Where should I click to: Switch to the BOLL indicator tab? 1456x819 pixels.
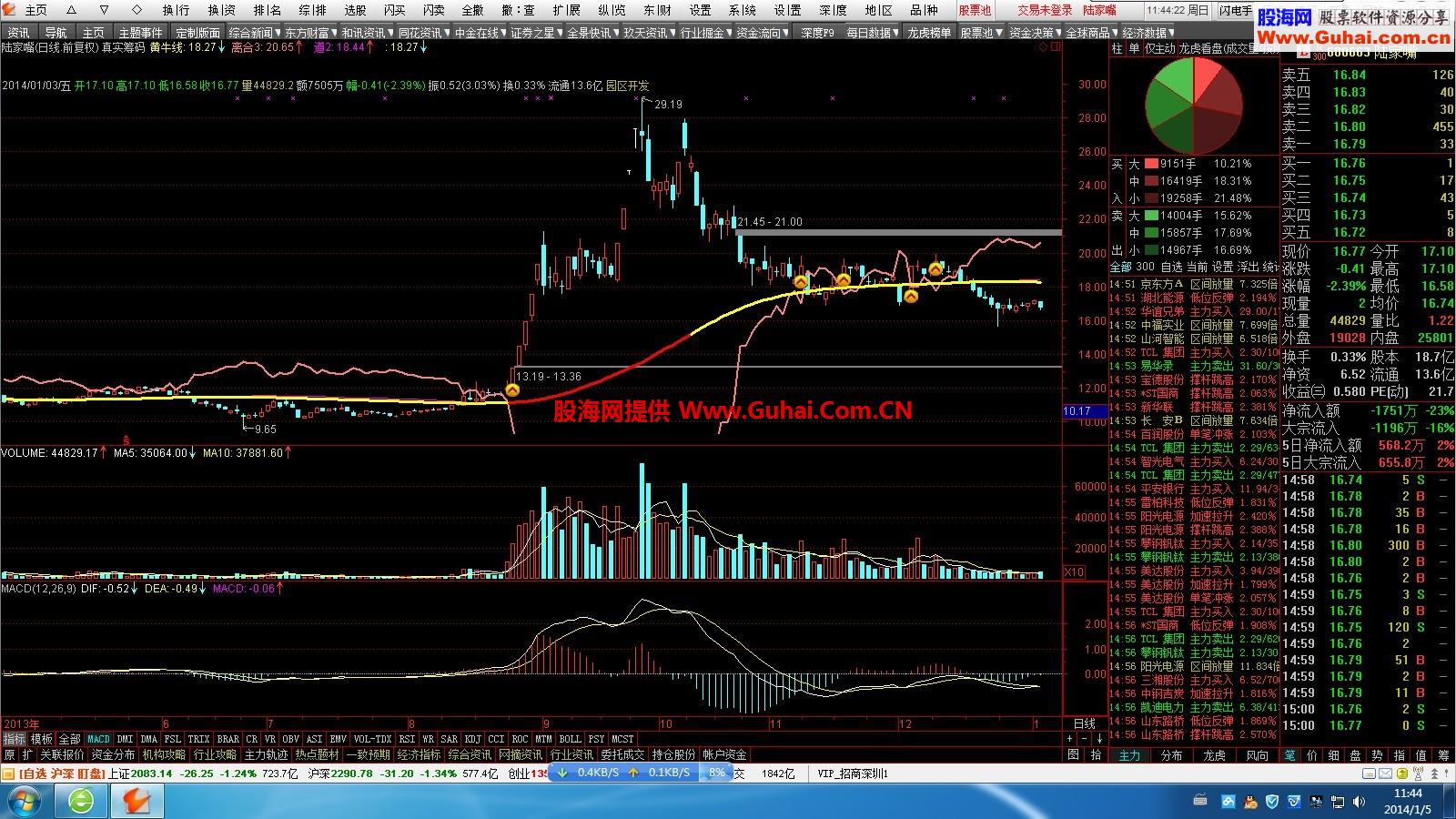point(570,739)
